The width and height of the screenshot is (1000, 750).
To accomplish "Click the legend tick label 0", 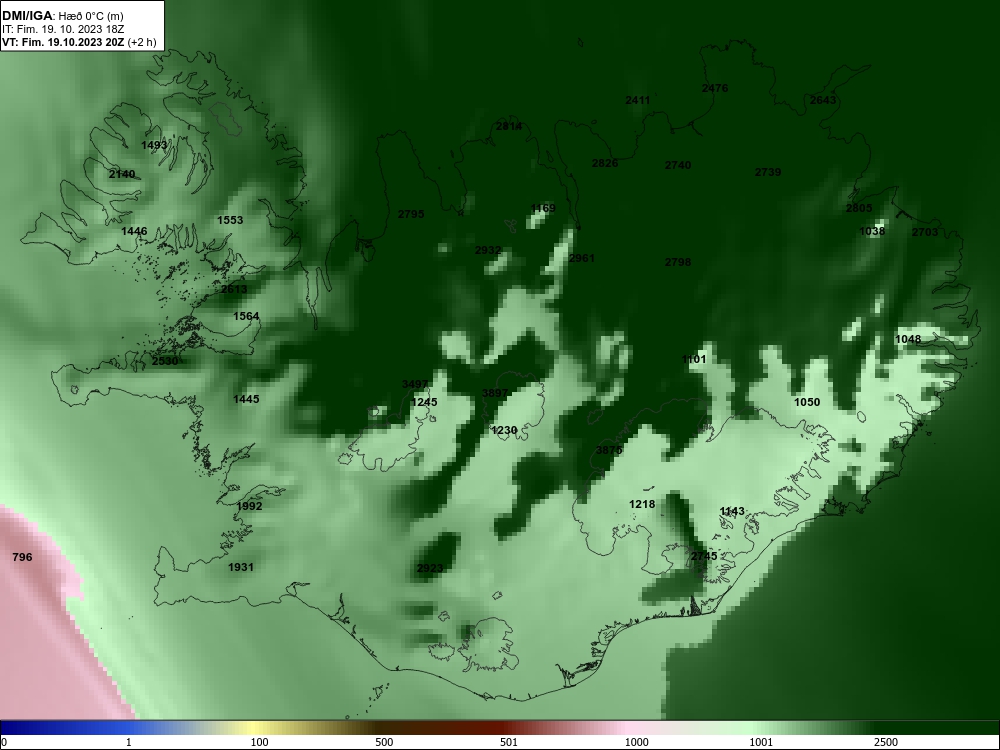I will coord(4,742).
